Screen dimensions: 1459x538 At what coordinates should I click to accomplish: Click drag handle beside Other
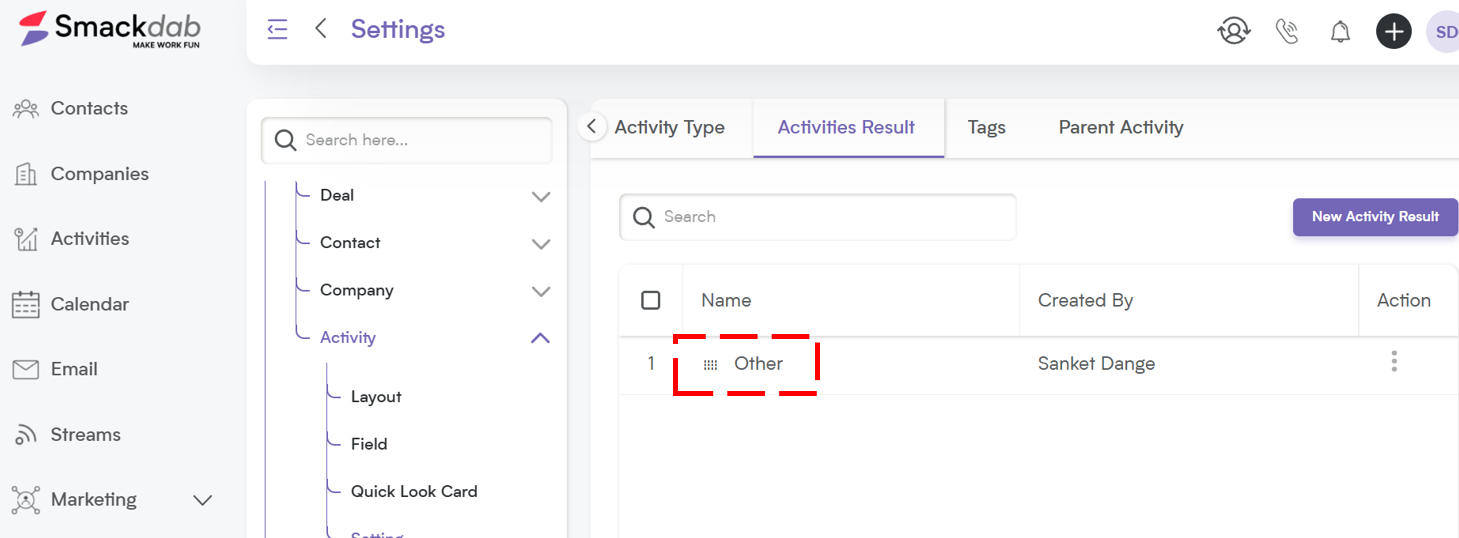point(710,365)
